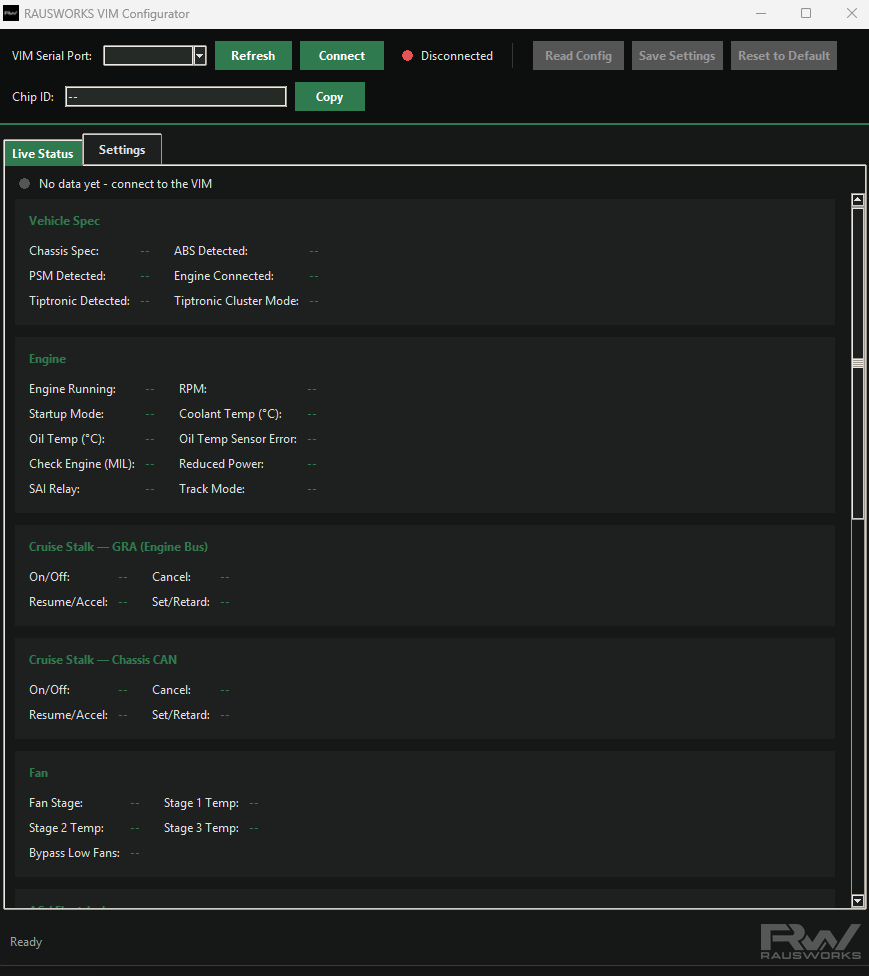Open the VIM Serial Port dropdown arrow
869x976 pixels.
click(x=200, y=55)
